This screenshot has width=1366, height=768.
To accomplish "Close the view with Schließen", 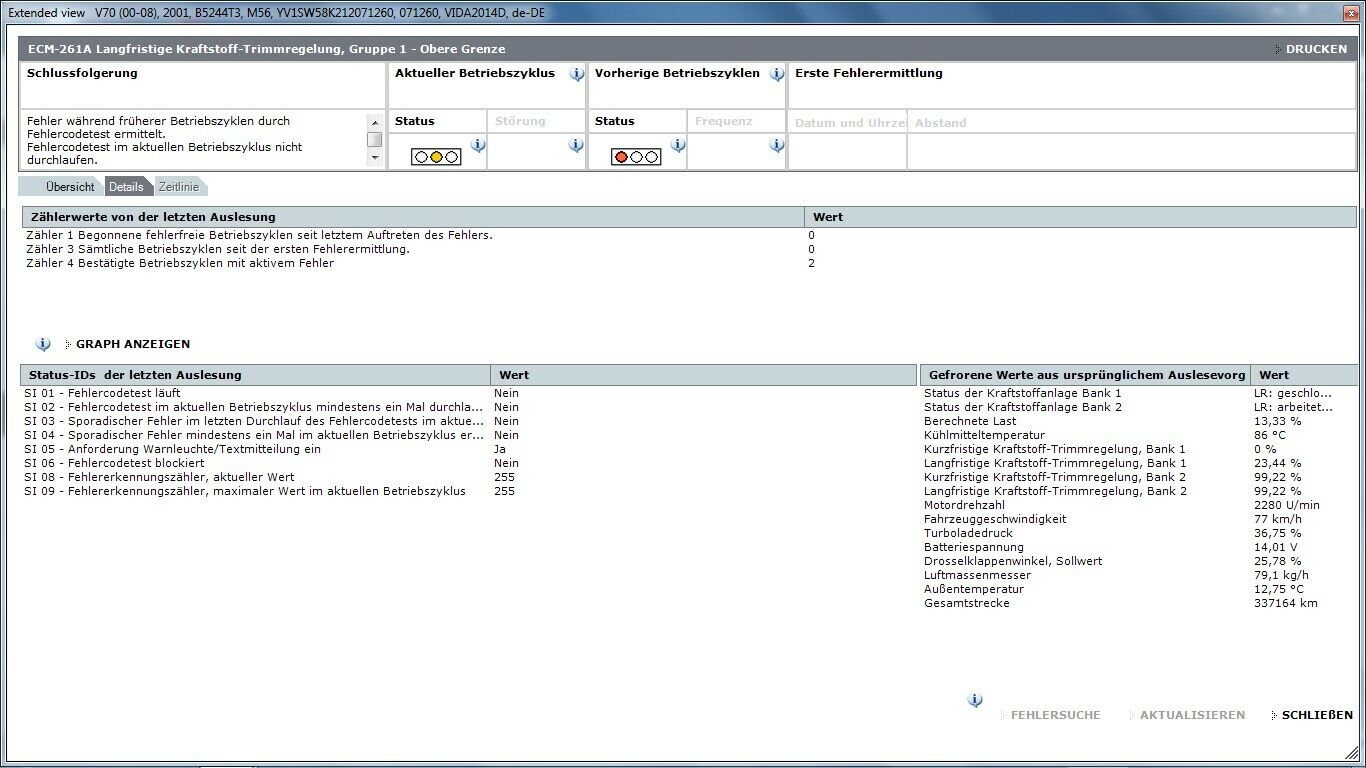I will 1316,715.
